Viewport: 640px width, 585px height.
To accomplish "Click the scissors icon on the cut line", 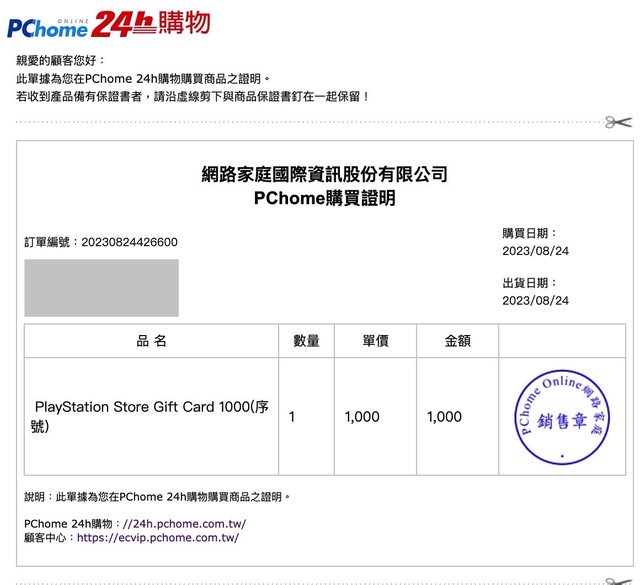I will point(618,122).
